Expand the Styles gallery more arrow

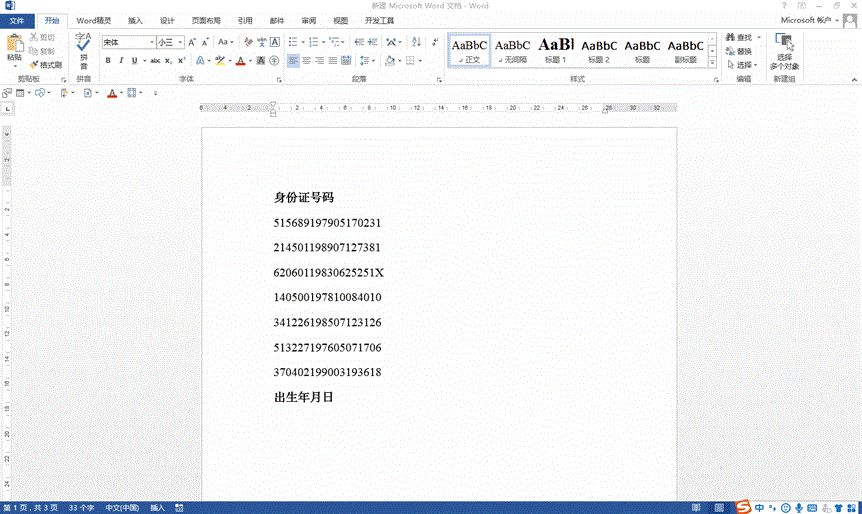[x=714, y=62]
